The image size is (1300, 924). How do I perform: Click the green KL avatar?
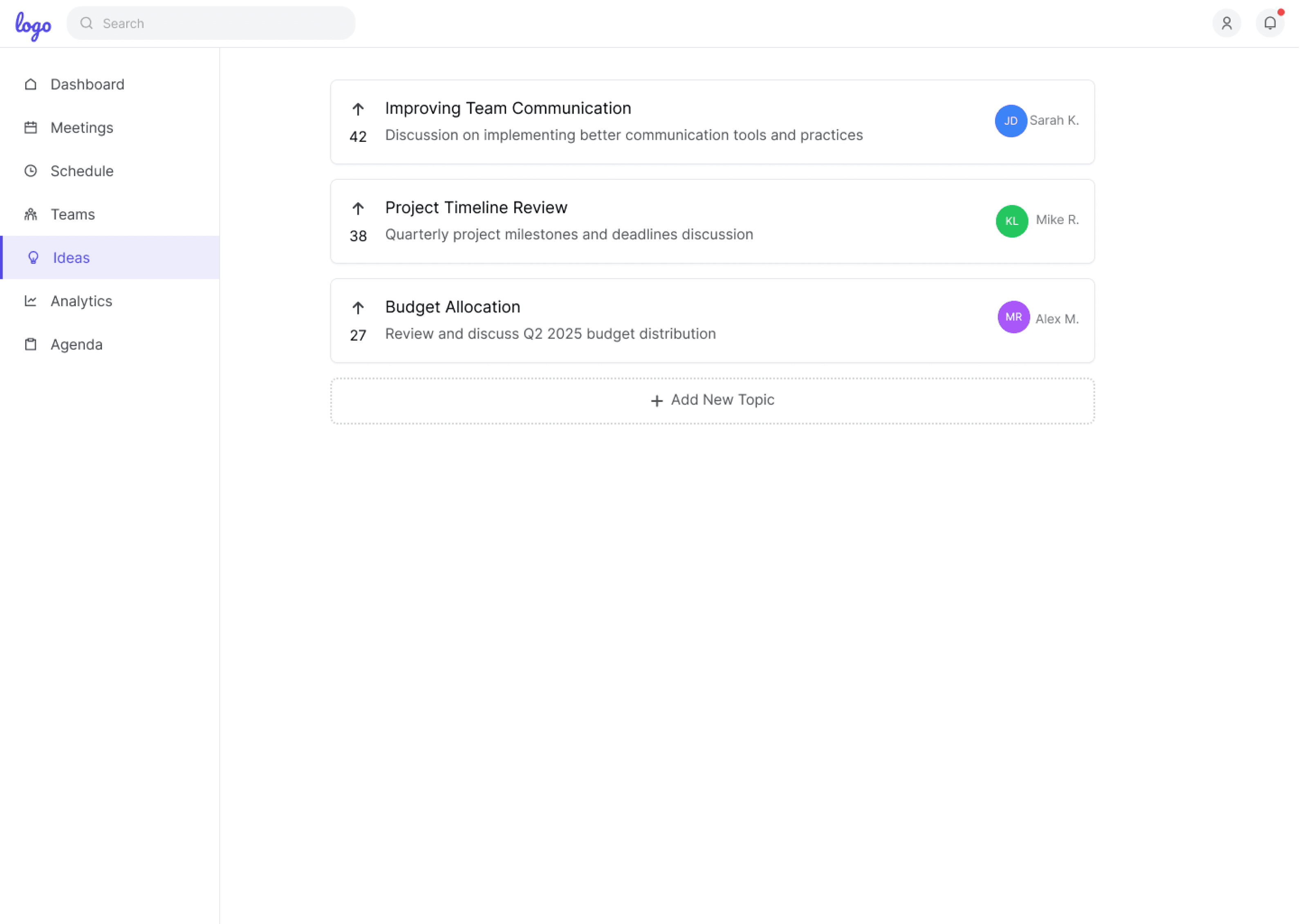point(1011,221)
